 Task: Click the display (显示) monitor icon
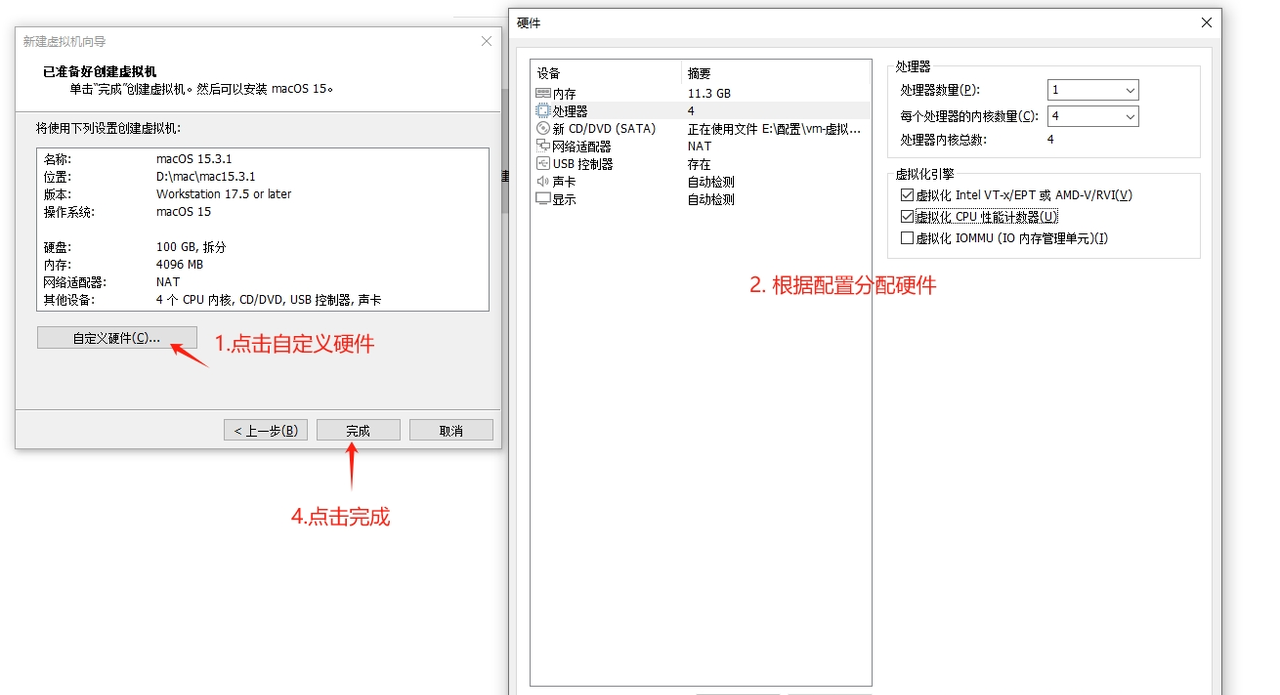[x=543, y=199]
